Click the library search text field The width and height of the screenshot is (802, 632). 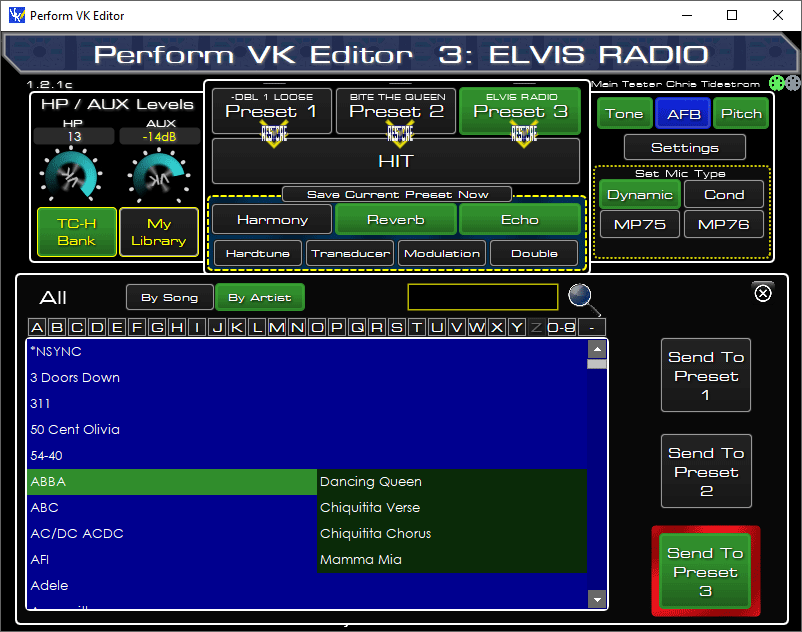click(482, 297)
